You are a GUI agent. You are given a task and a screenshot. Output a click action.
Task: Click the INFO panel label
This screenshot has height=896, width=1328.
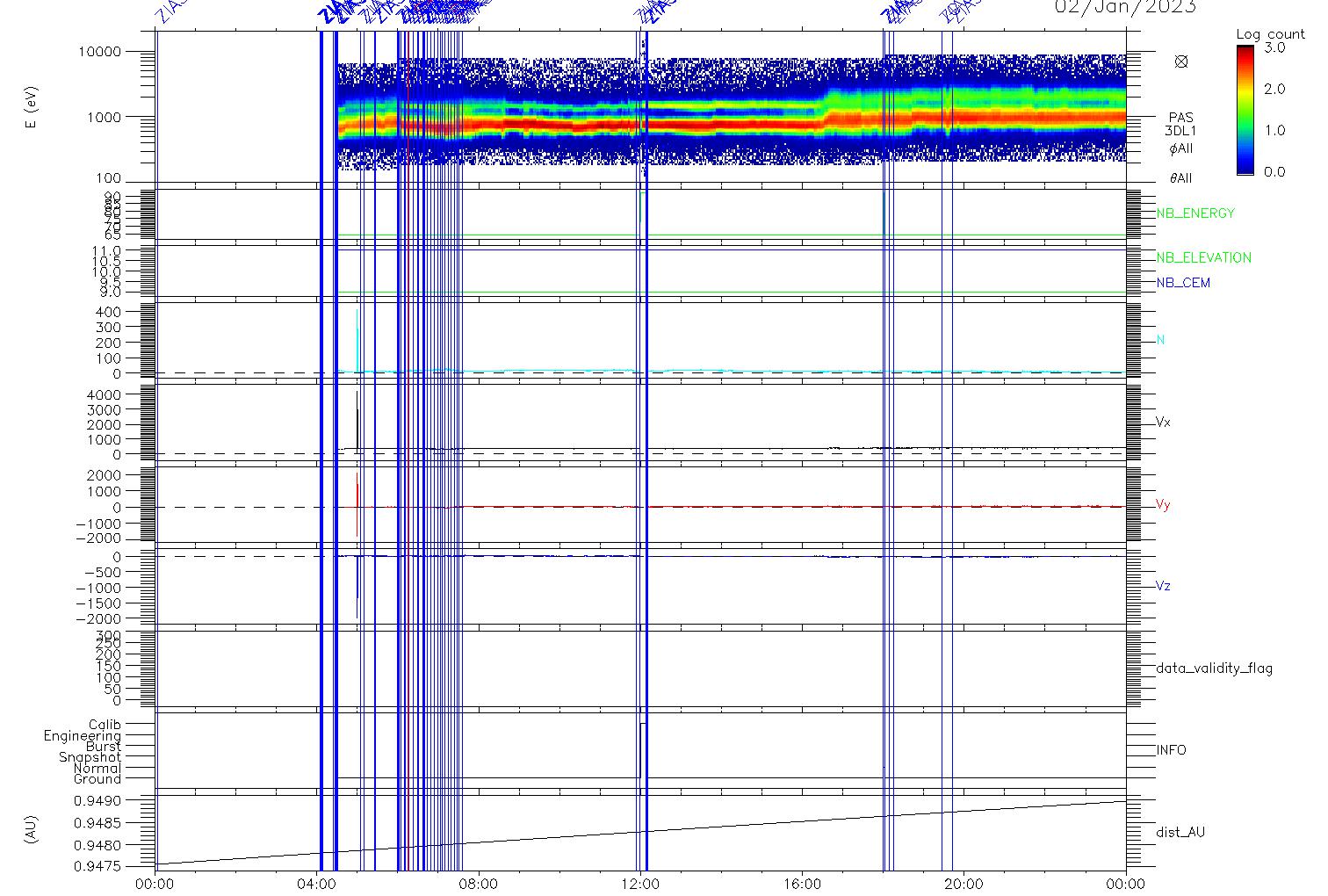coord(1171,750)
